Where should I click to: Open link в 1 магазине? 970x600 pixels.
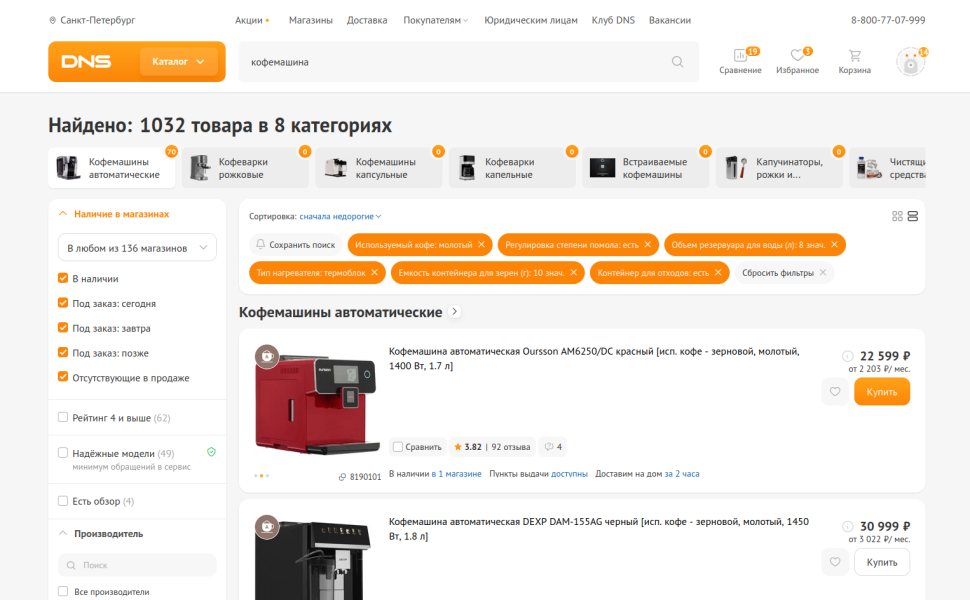(457, 474)
